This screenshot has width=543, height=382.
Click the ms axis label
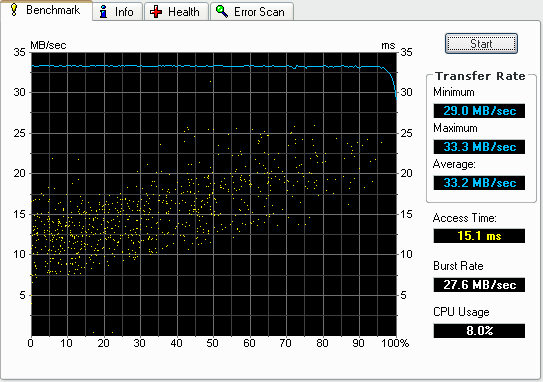click(388, 46)
